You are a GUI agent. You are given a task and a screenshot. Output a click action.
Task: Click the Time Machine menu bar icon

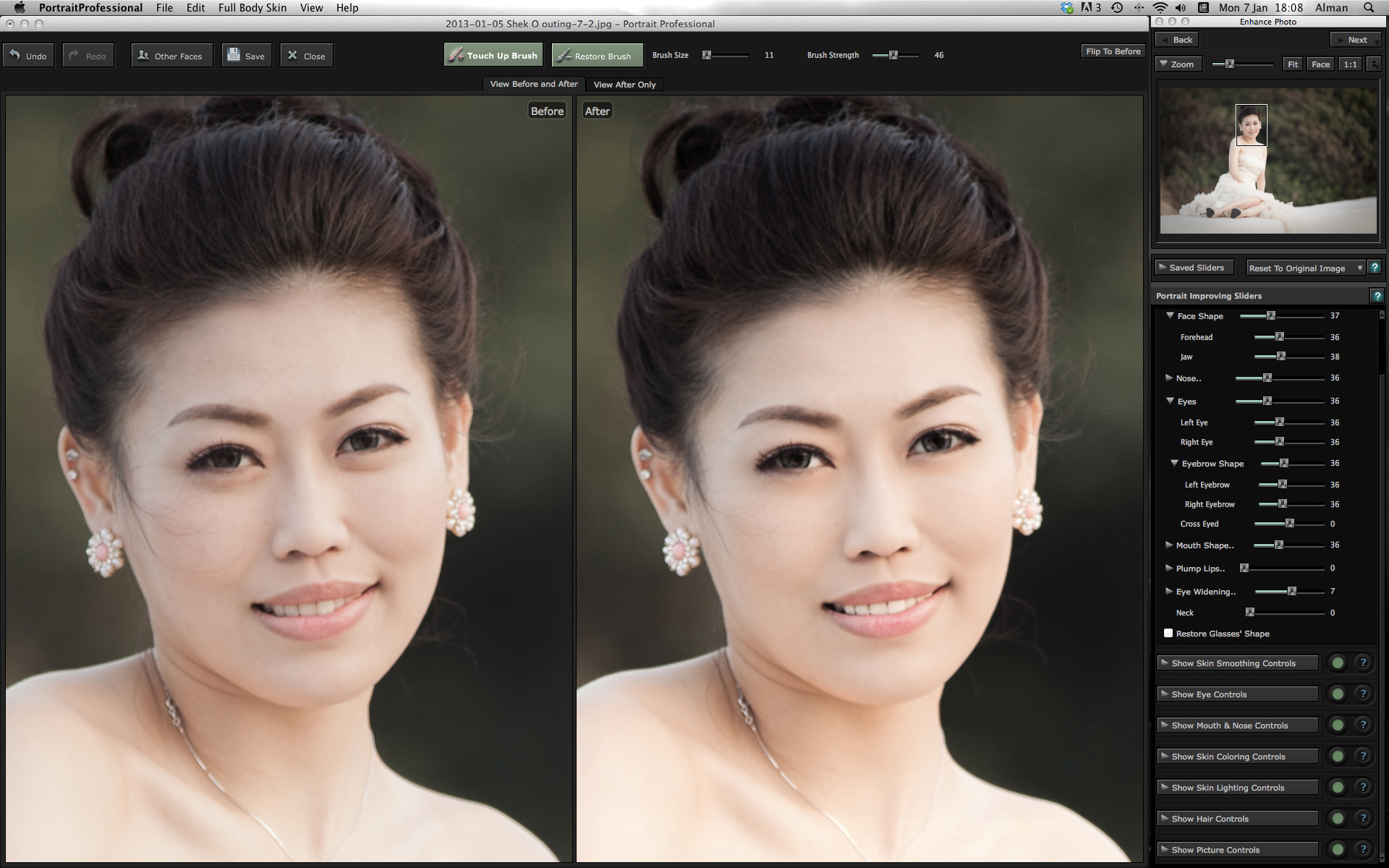pos(1117,7)
